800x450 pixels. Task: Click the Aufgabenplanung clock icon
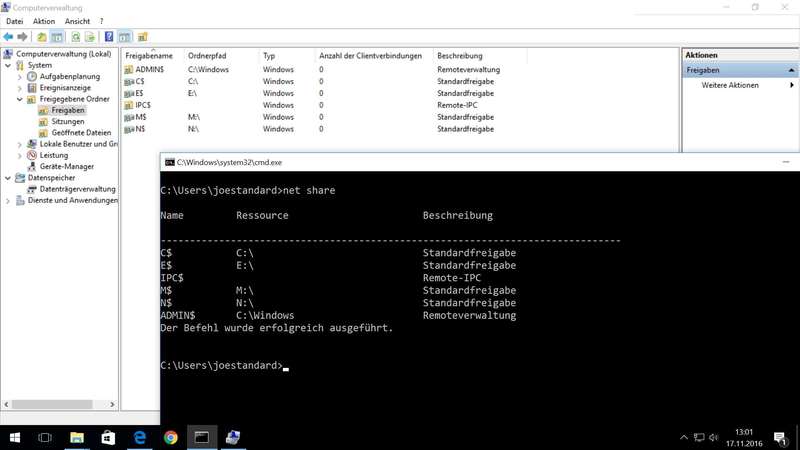click(32, 77)
